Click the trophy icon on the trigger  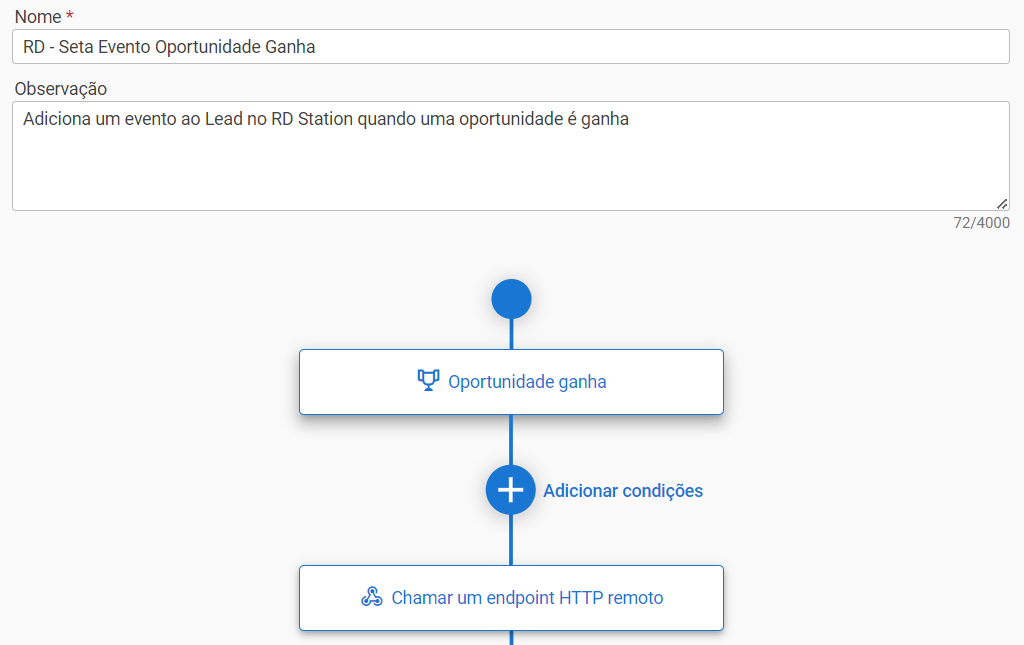(x=428, y=381)
